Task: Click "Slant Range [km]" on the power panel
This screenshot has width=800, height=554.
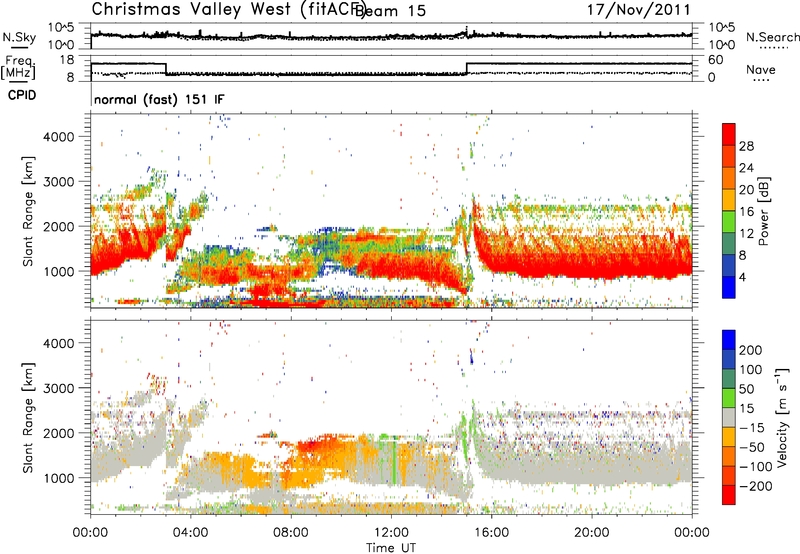Action: point(28,211)
